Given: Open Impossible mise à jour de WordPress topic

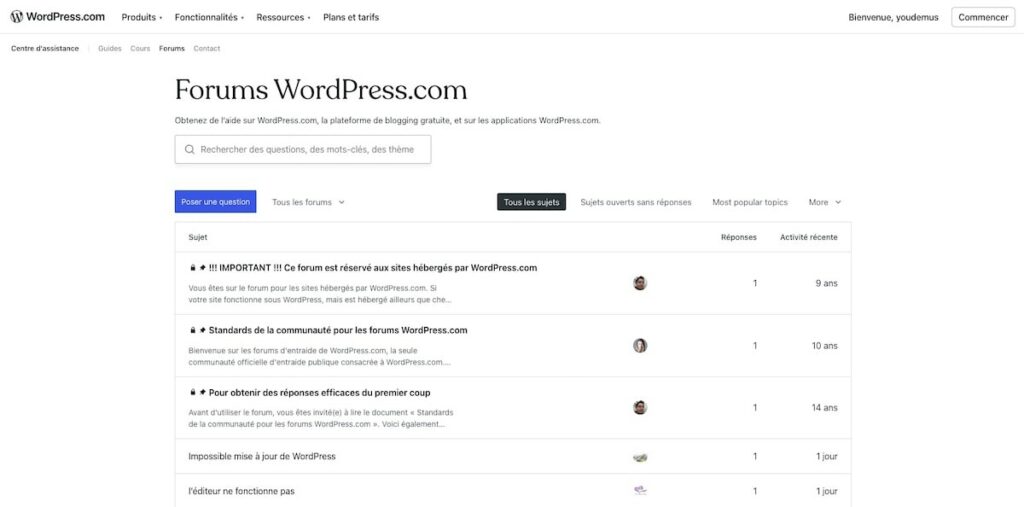Looking at the screenshot, I should coord(262,457).
